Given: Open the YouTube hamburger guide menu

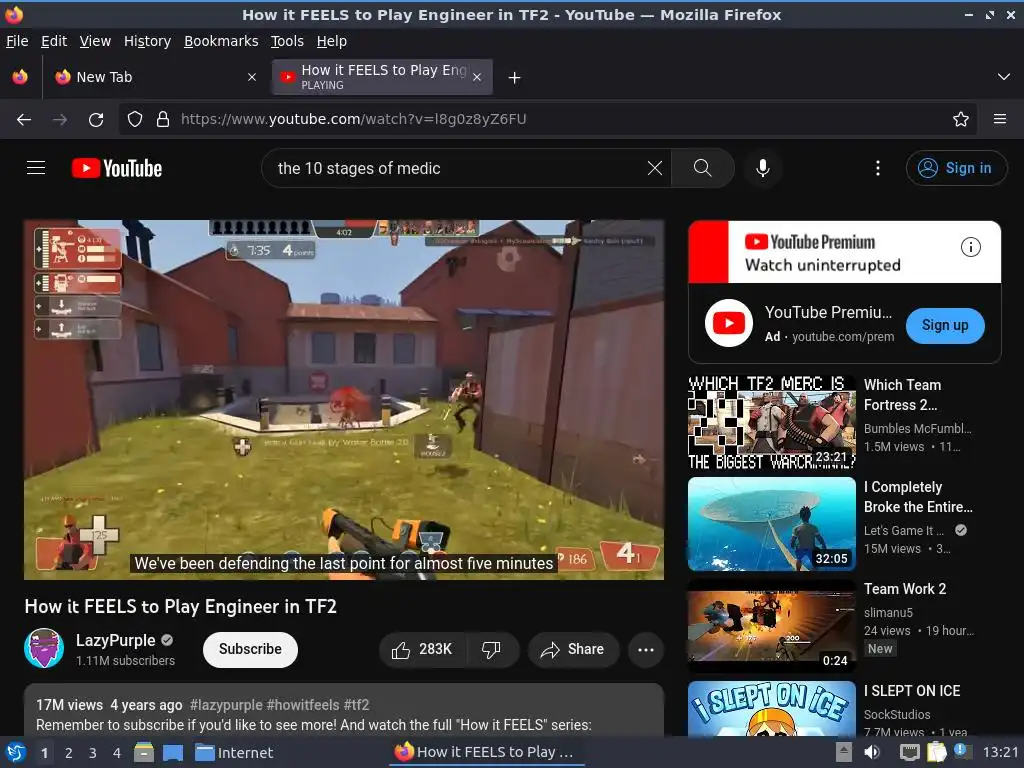Looking at the screenshot, I should [x=36, y=168].
